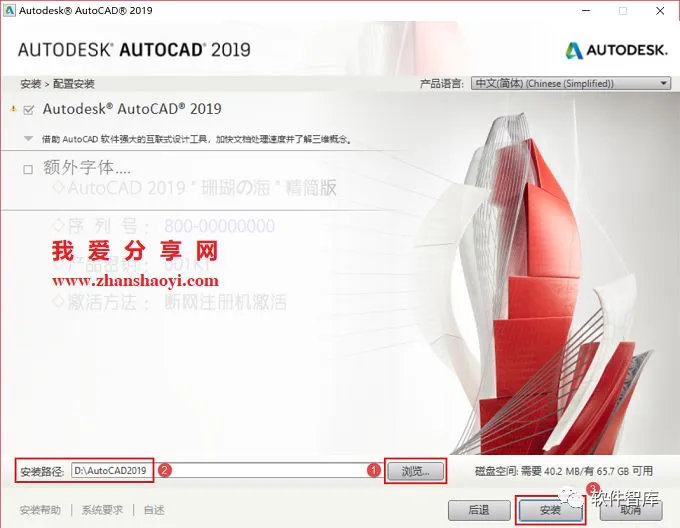Click the 额外字体 item label
Screen dimensions: 680x528
coord(87,167)
